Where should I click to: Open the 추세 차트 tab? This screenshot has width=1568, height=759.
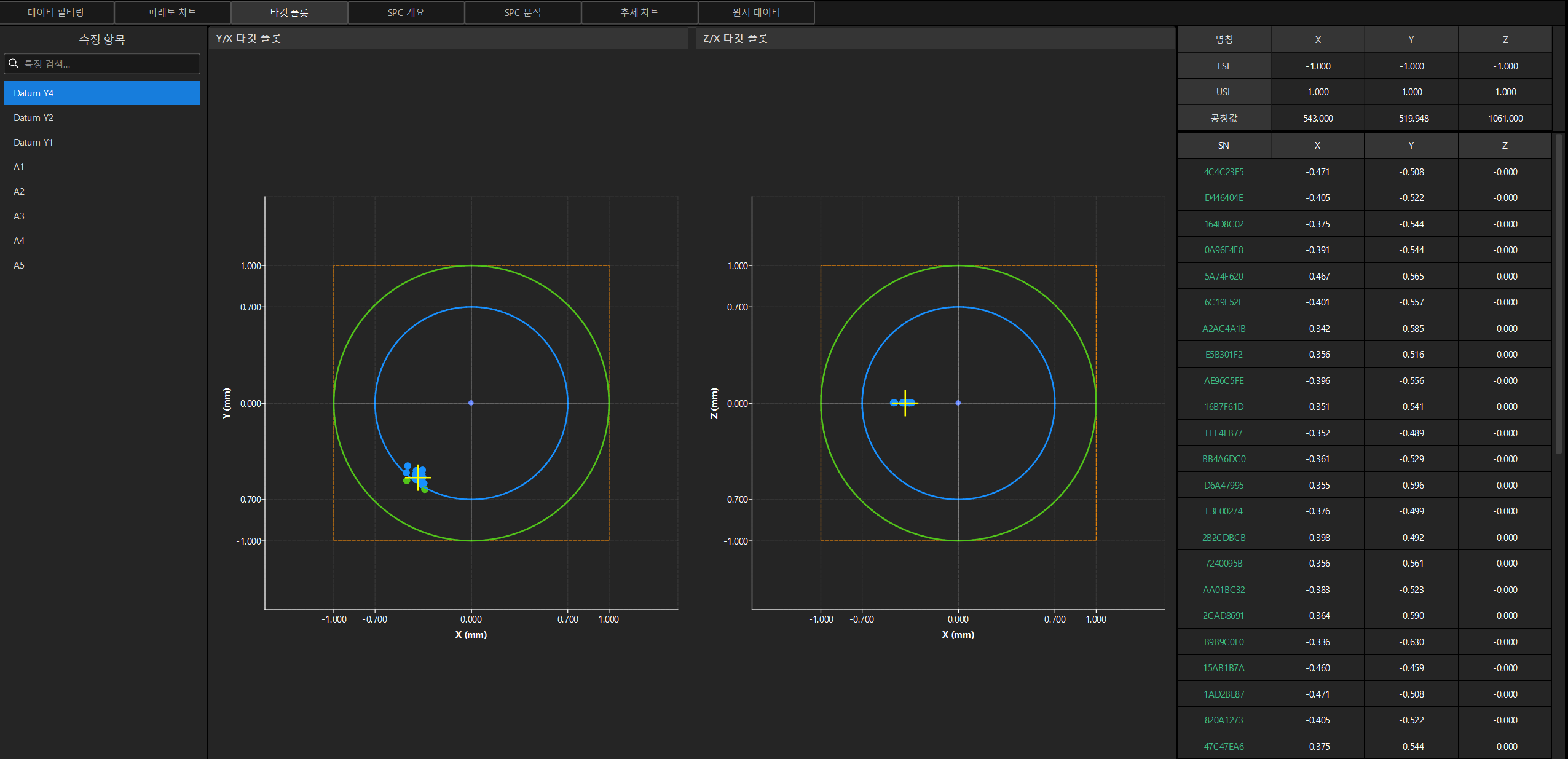click(x=640, y=12)
